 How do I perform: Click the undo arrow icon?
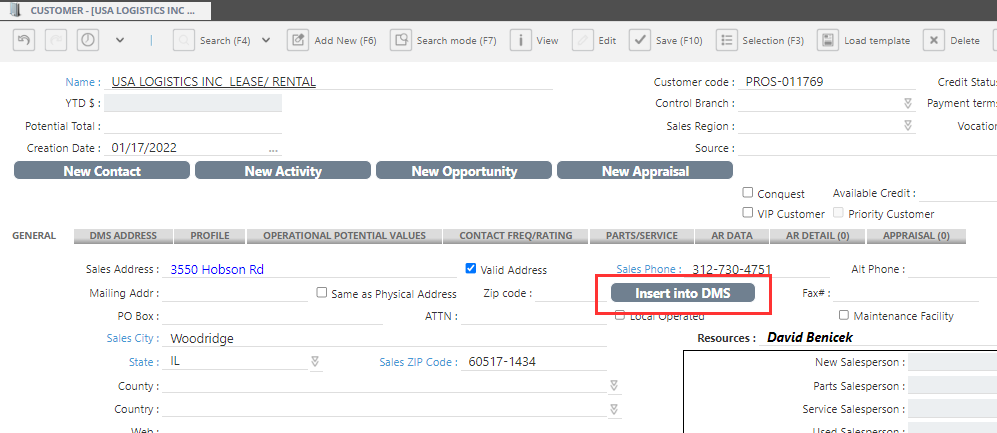tap(24, 40)
